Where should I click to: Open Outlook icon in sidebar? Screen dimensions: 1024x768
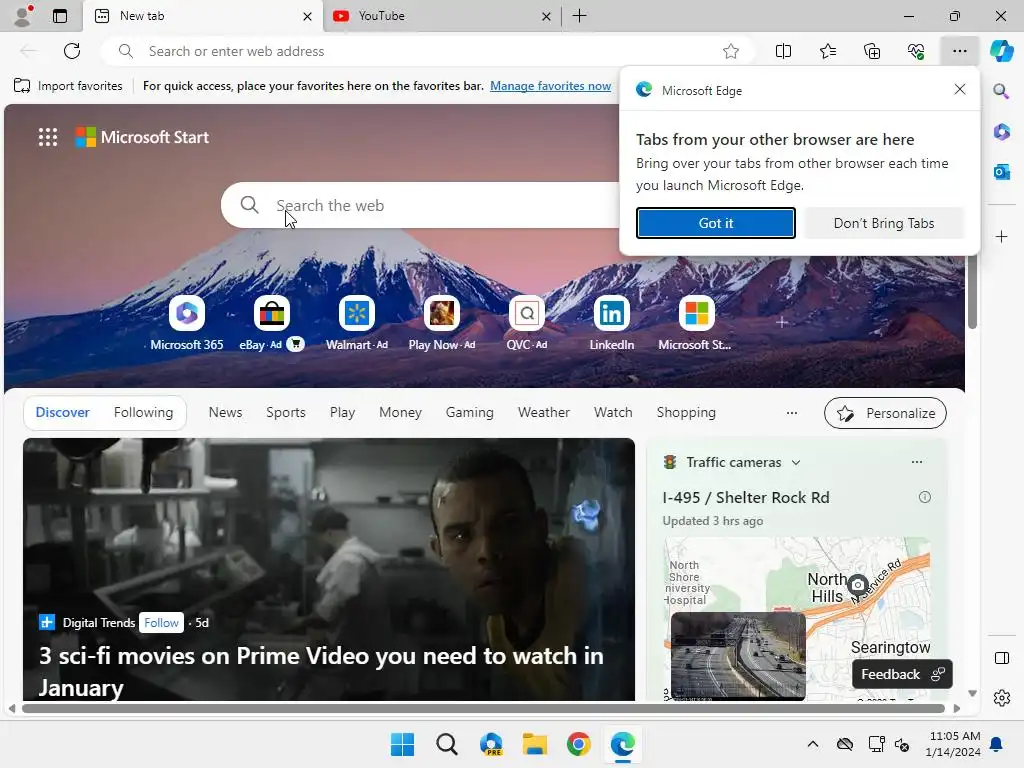pos(1001,172)
